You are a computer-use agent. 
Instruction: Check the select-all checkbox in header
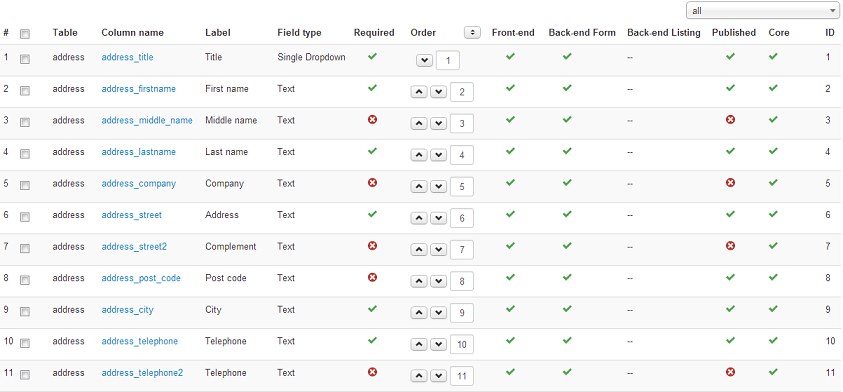tap(25, 34)
